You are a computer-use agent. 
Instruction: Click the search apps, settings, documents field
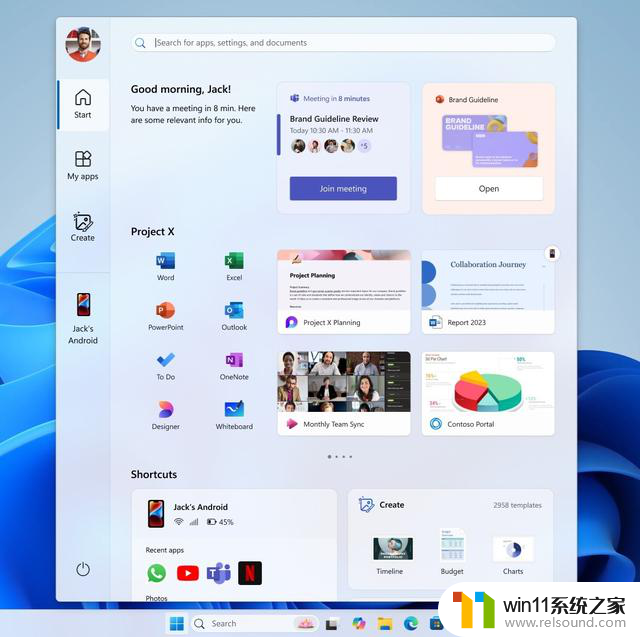343,43
